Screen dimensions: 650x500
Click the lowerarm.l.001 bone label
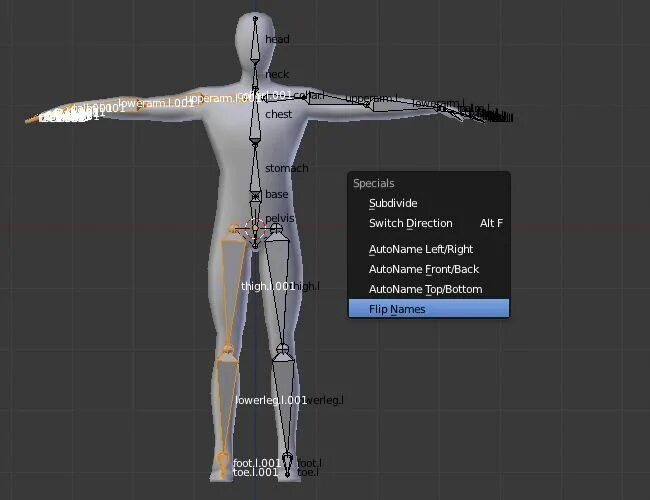click(156, 103)
